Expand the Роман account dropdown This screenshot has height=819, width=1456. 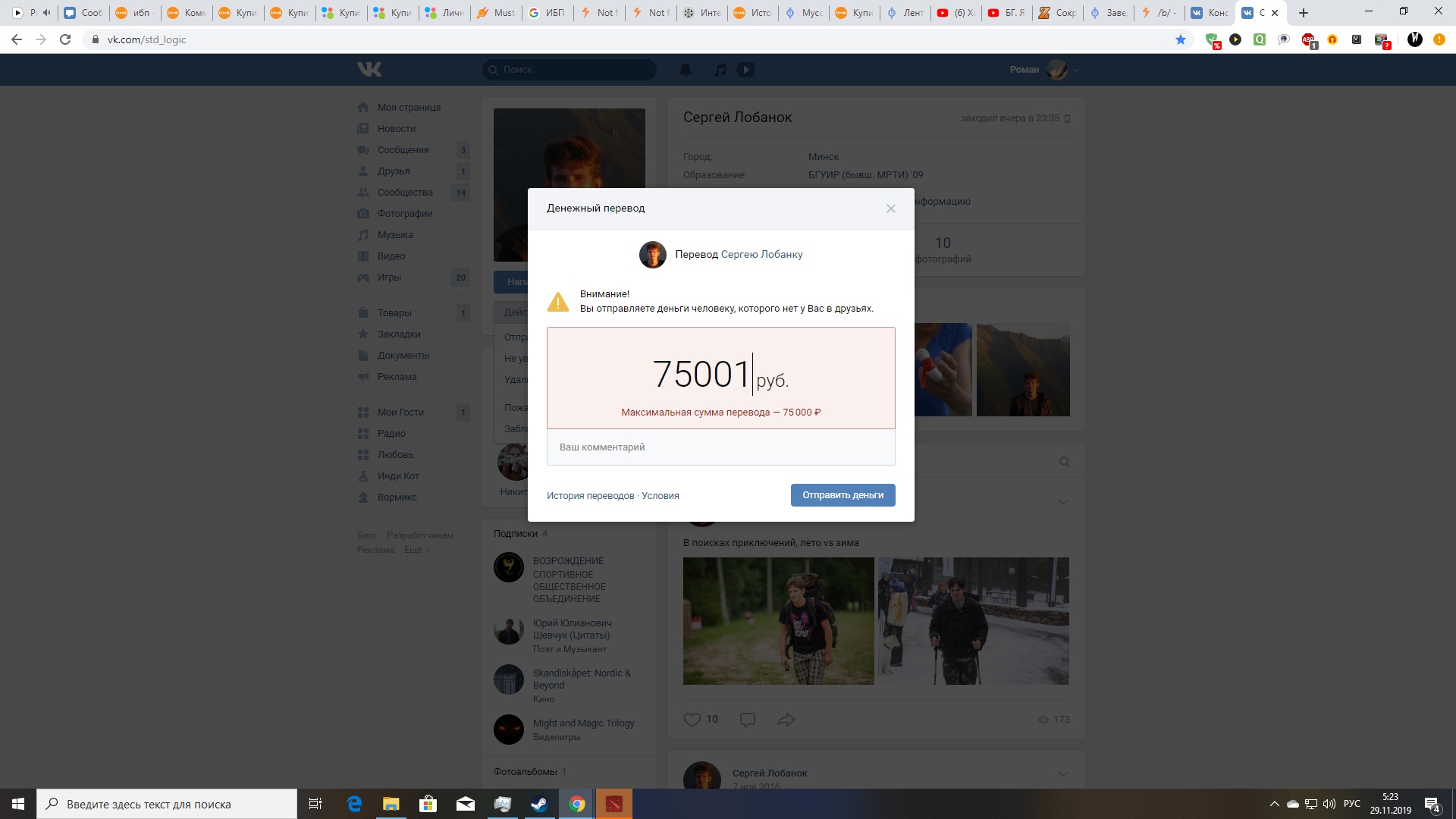pyautogui.click(x=1044, y=70)
